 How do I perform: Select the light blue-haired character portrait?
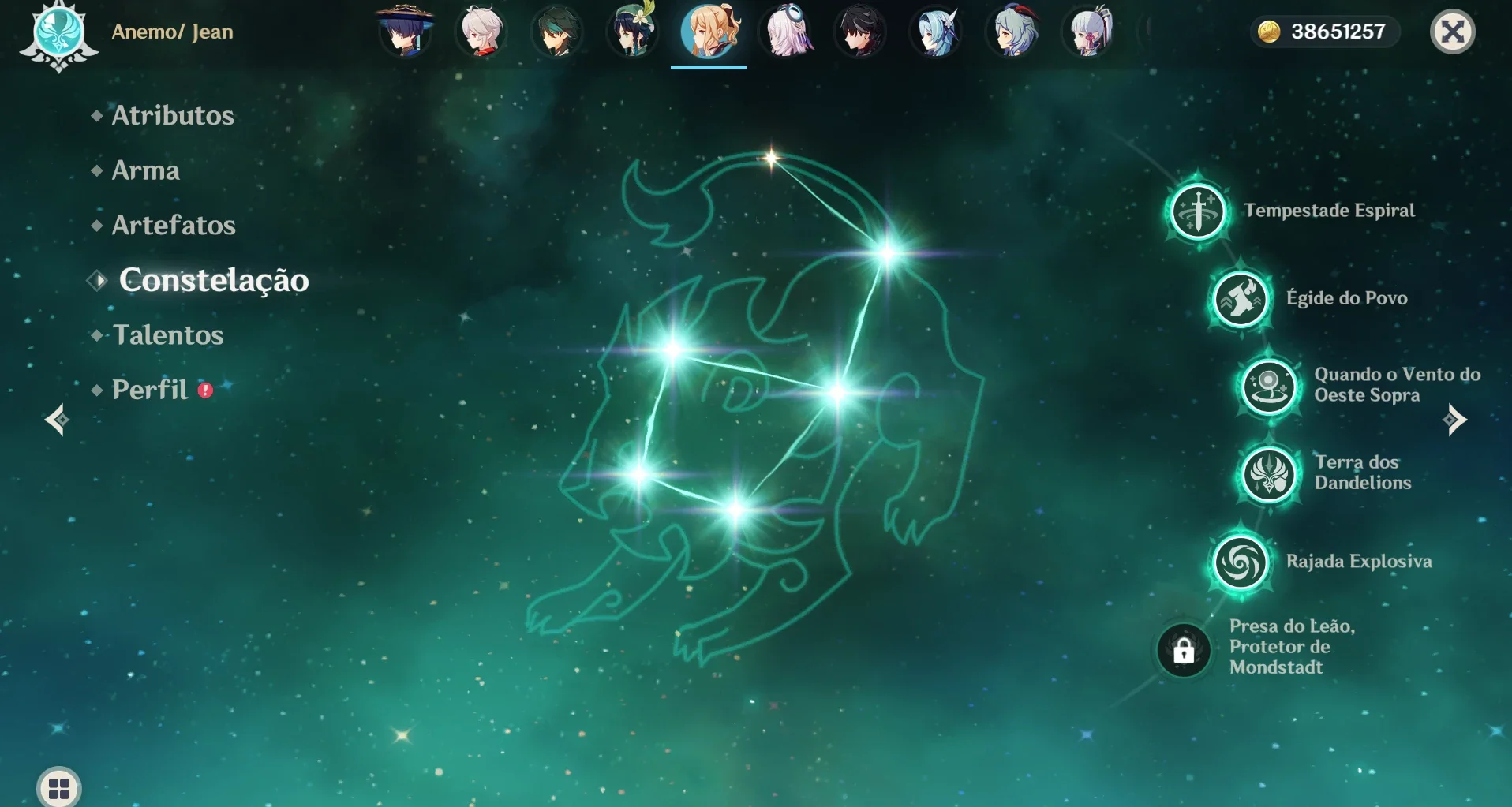[x=936, y=31]
